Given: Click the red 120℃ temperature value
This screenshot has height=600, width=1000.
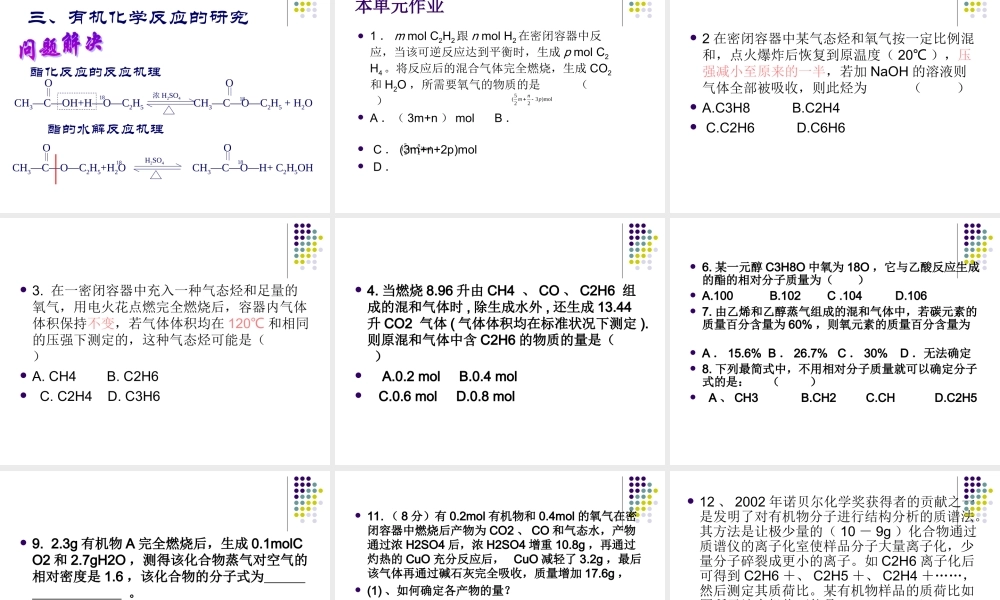Looking at the screenshot, I should tap(246, 323).
